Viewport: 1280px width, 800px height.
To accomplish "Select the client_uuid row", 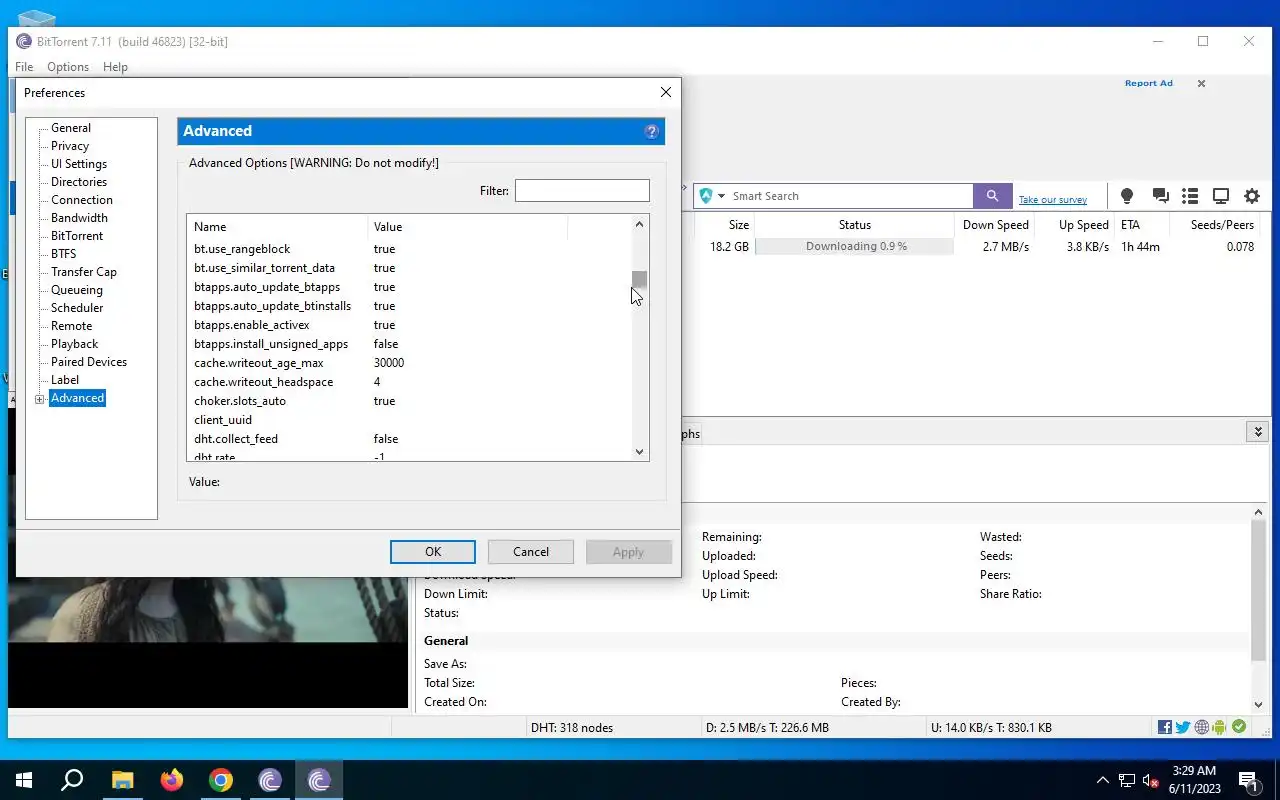I will tap(409, 420).
